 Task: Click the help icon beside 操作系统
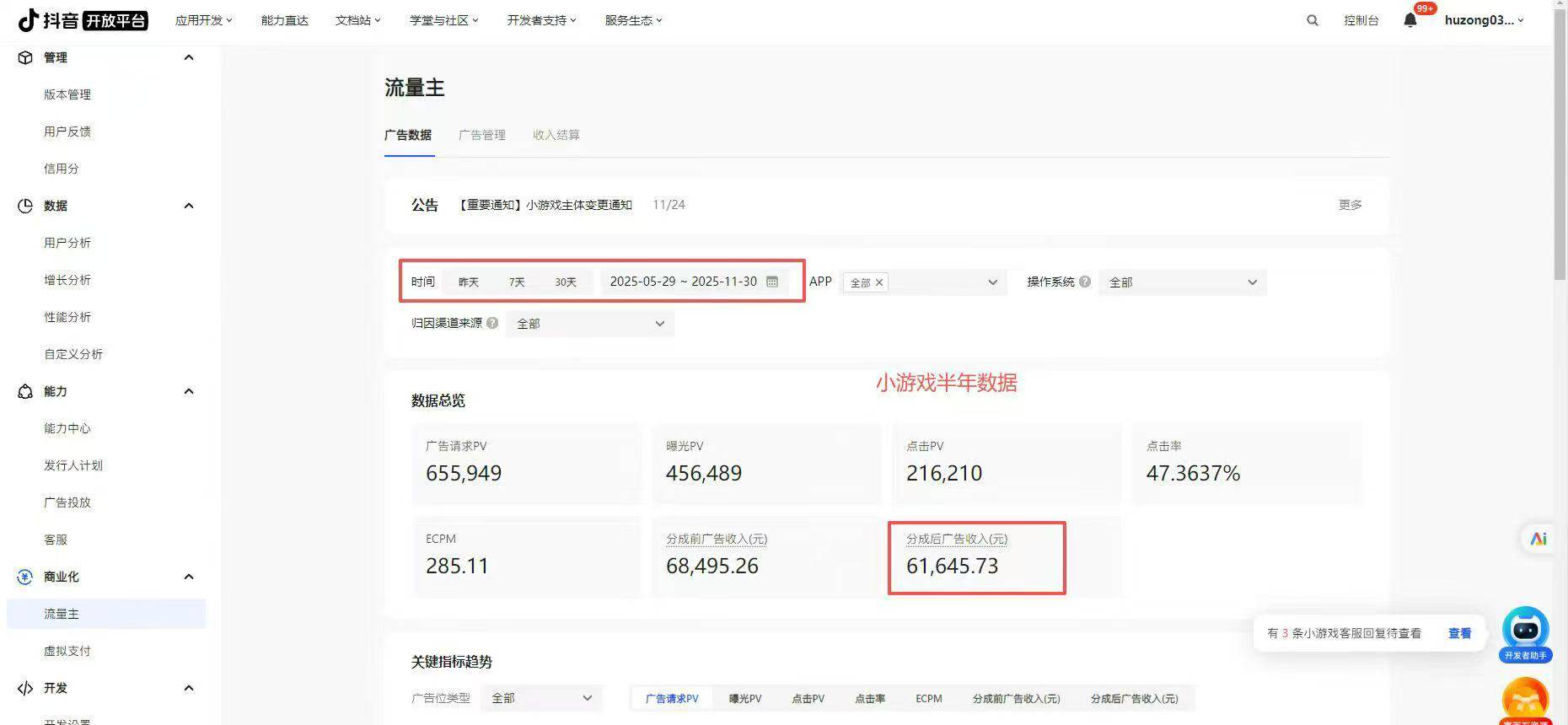pos(1085,282)
